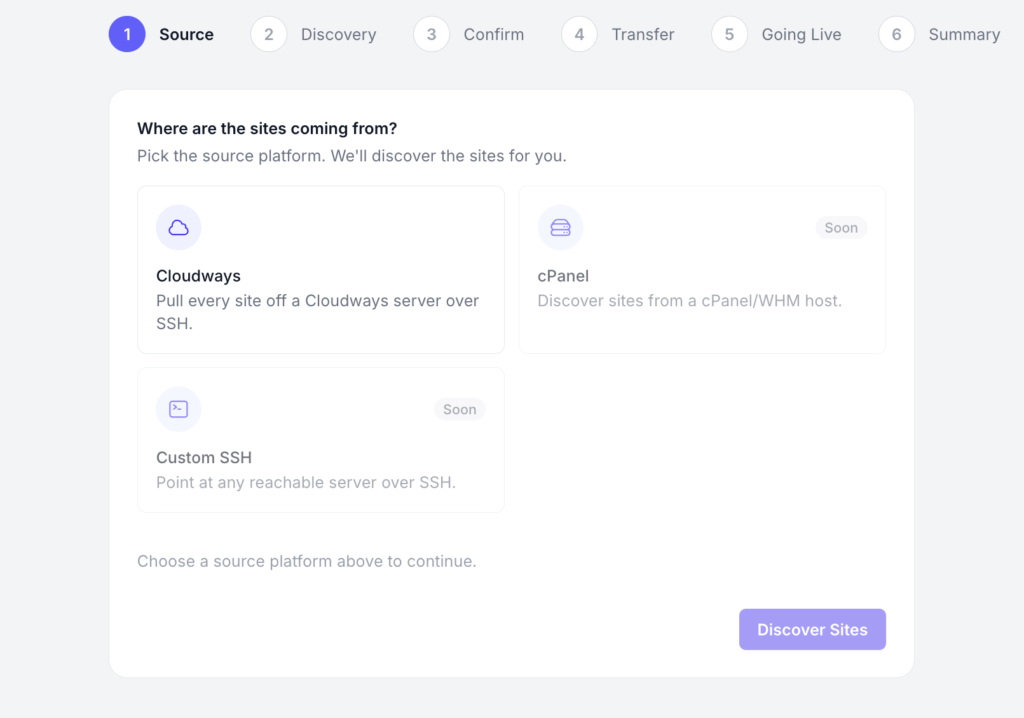Go to step 3 number circle

[432, 34]
